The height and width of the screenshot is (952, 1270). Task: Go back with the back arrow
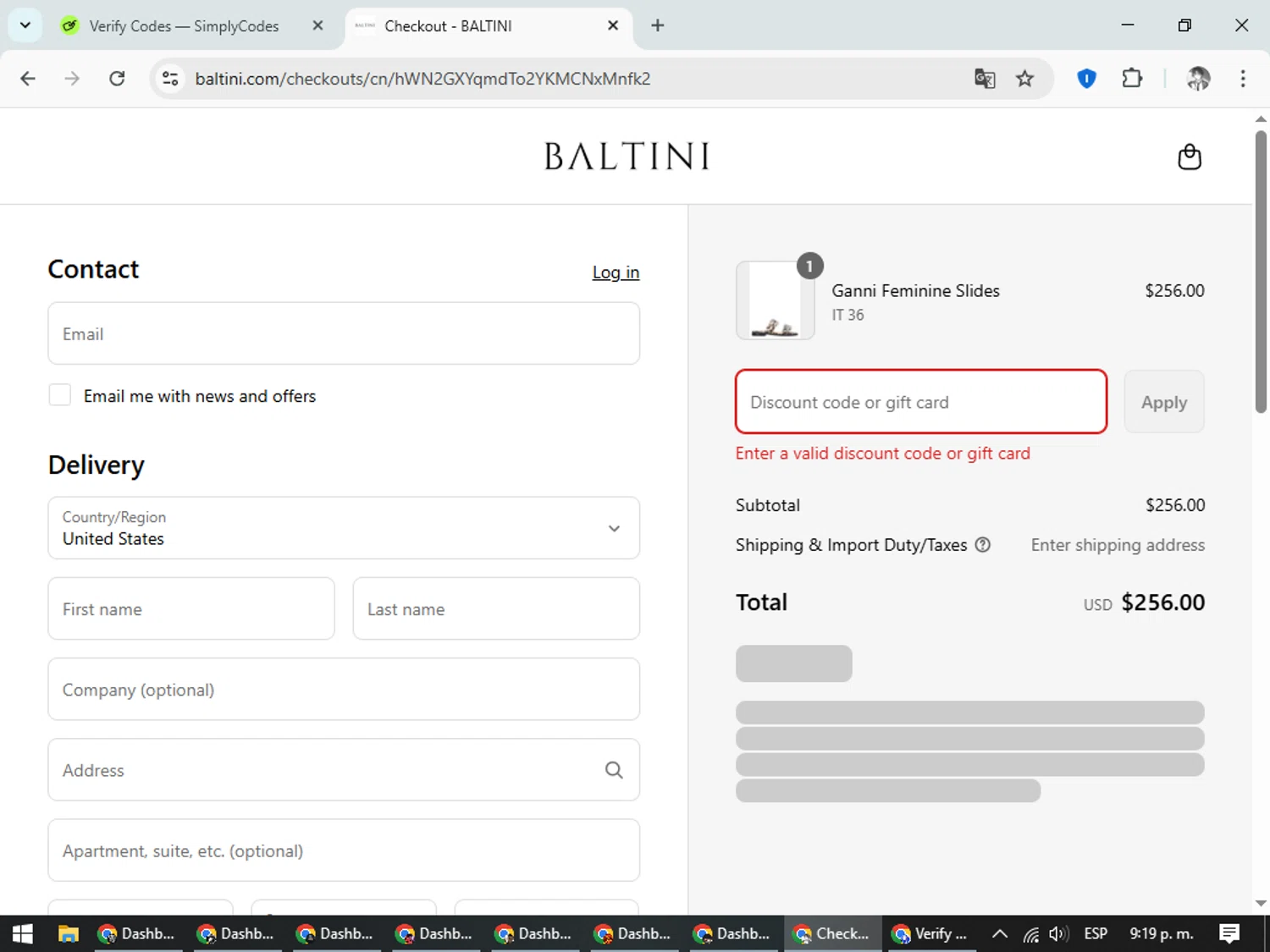pos(28,79)
